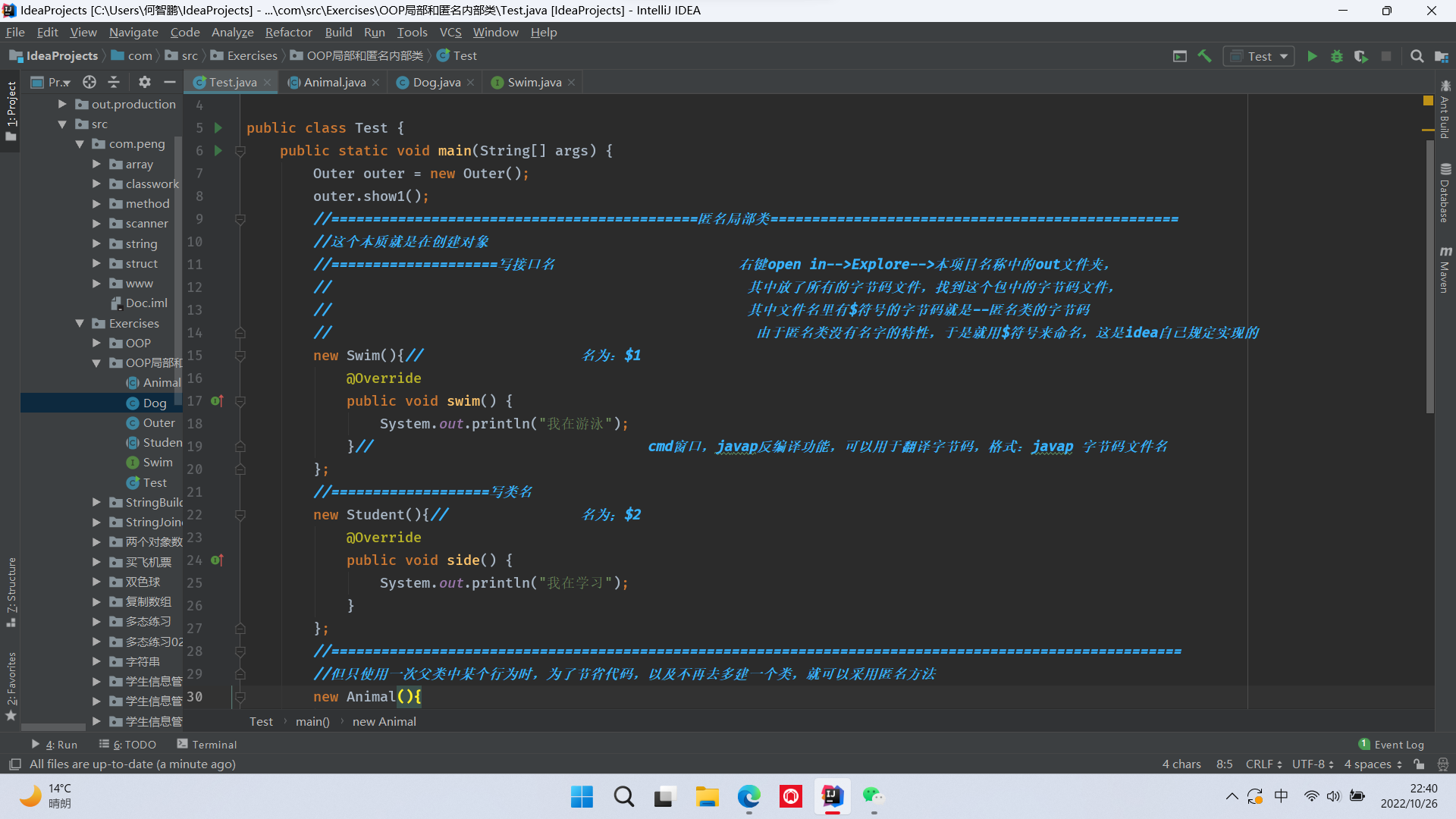Click the Debug bug icon
Viewport: 1456px width, 819px height.
click(1336, 56)
